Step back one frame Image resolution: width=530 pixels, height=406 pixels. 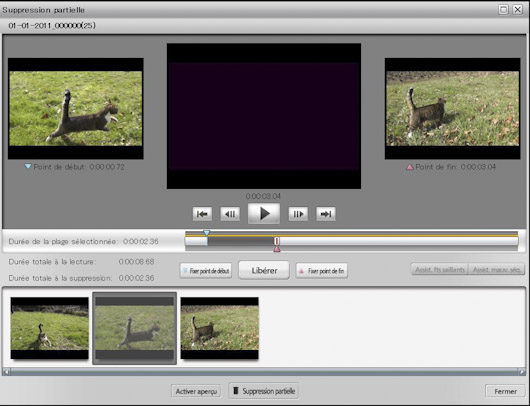pos(230,214)
